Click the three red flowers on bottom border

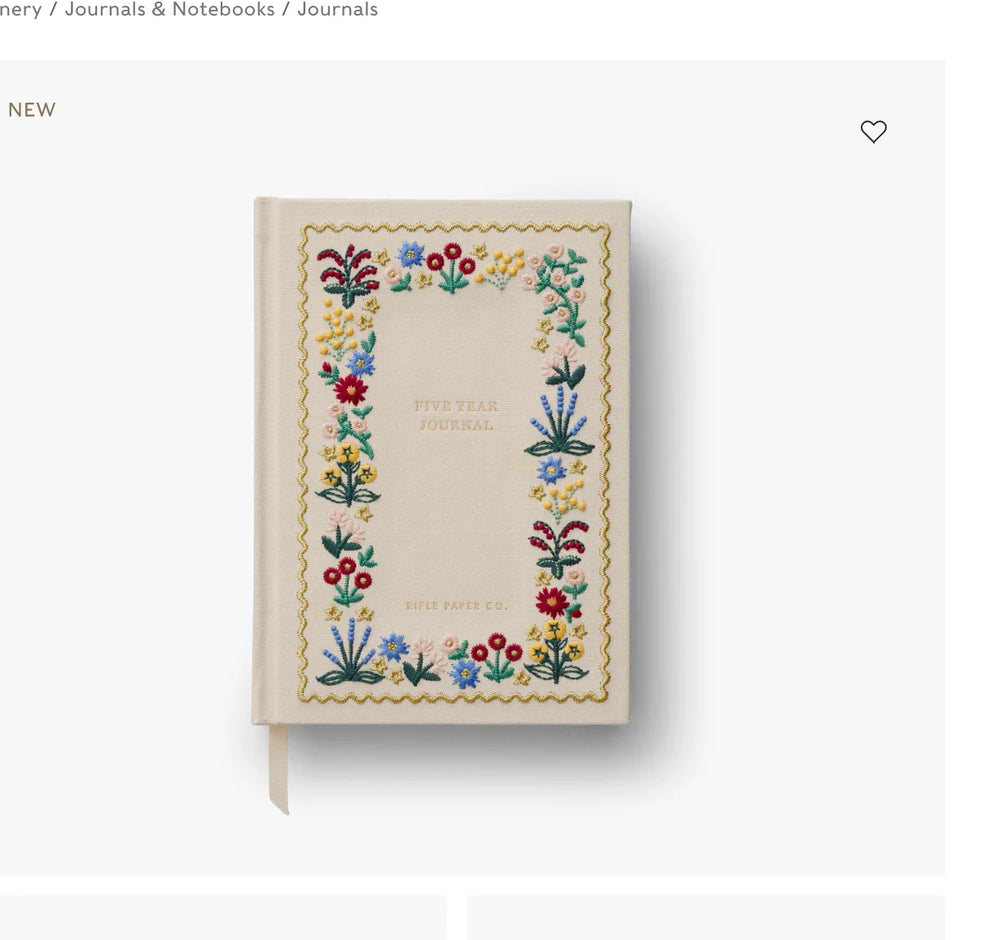(496, 656)
